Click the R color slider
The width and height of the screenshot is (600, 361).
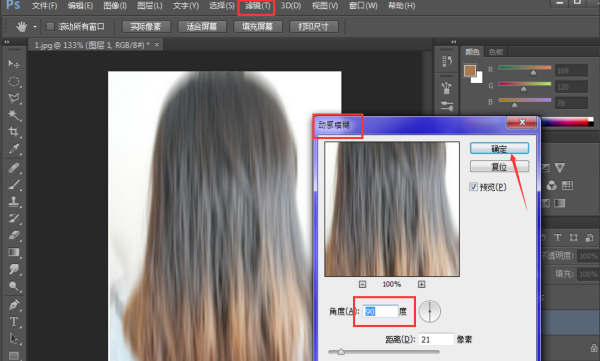pos(525,69)
